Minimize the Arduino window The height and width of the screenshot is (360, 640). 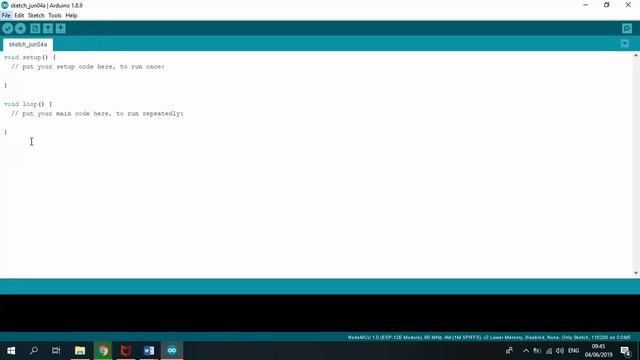click(586, 5)
